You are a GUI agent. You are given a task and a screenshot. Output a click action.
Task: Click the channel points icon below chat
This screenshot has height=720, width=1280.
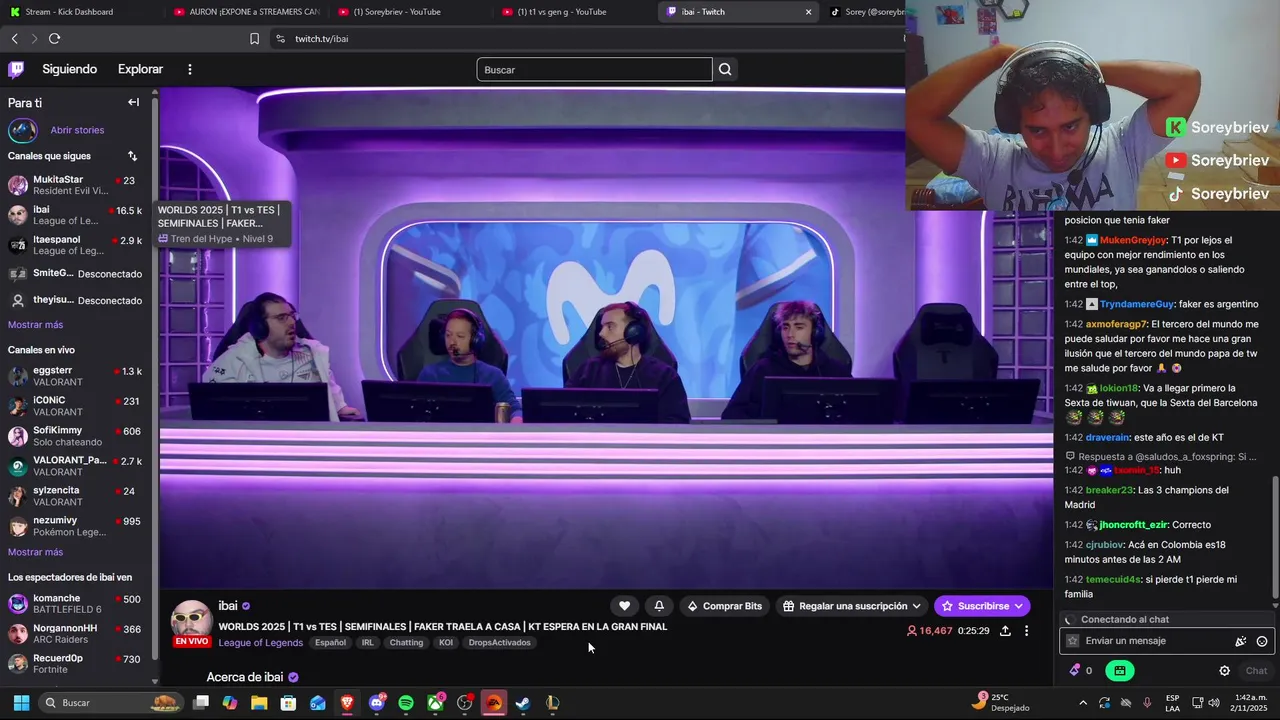[x=1075, y=671]
